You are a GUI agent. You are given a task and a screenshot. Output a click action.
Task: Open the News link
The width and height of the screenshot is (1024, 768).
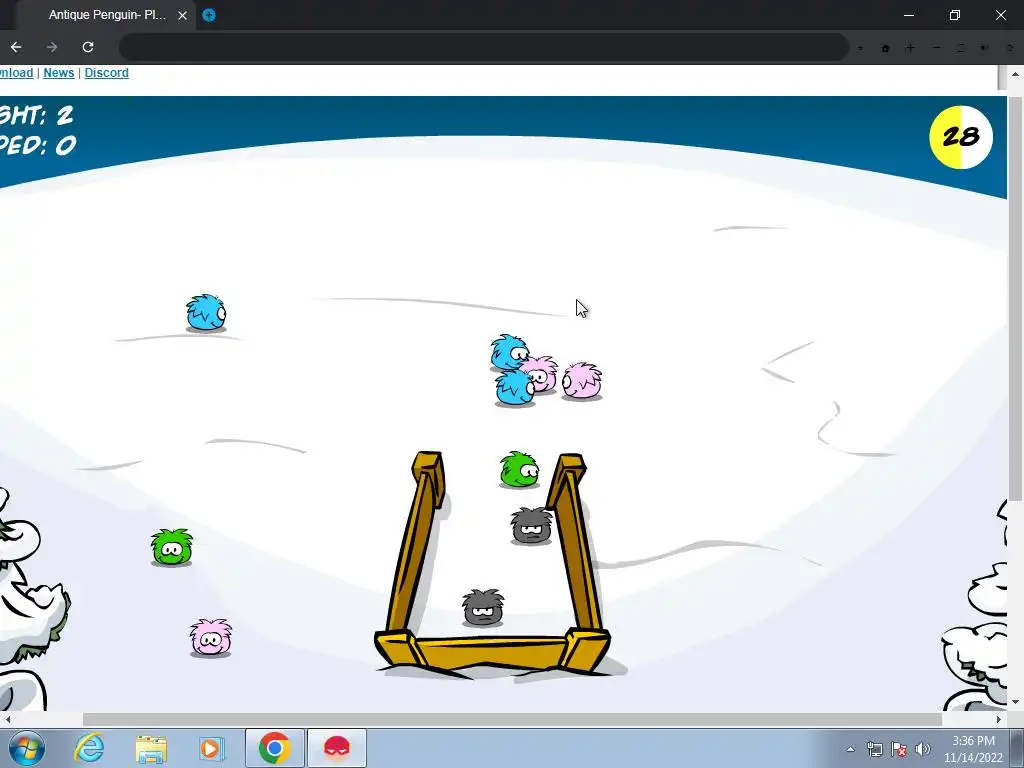[x=59, y=72]
